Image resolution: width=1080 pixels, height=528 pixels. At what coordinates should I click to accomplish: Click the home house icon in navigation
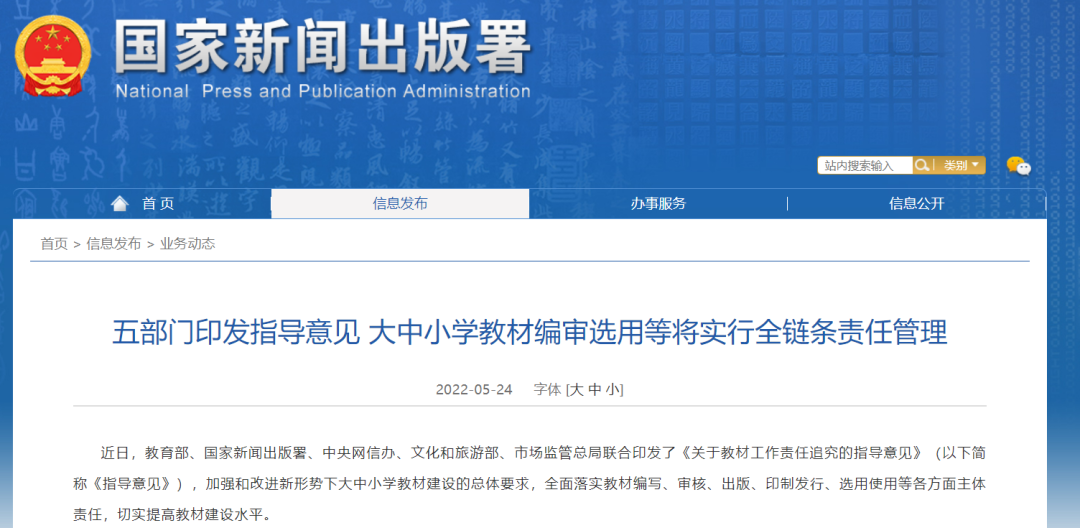120,204
